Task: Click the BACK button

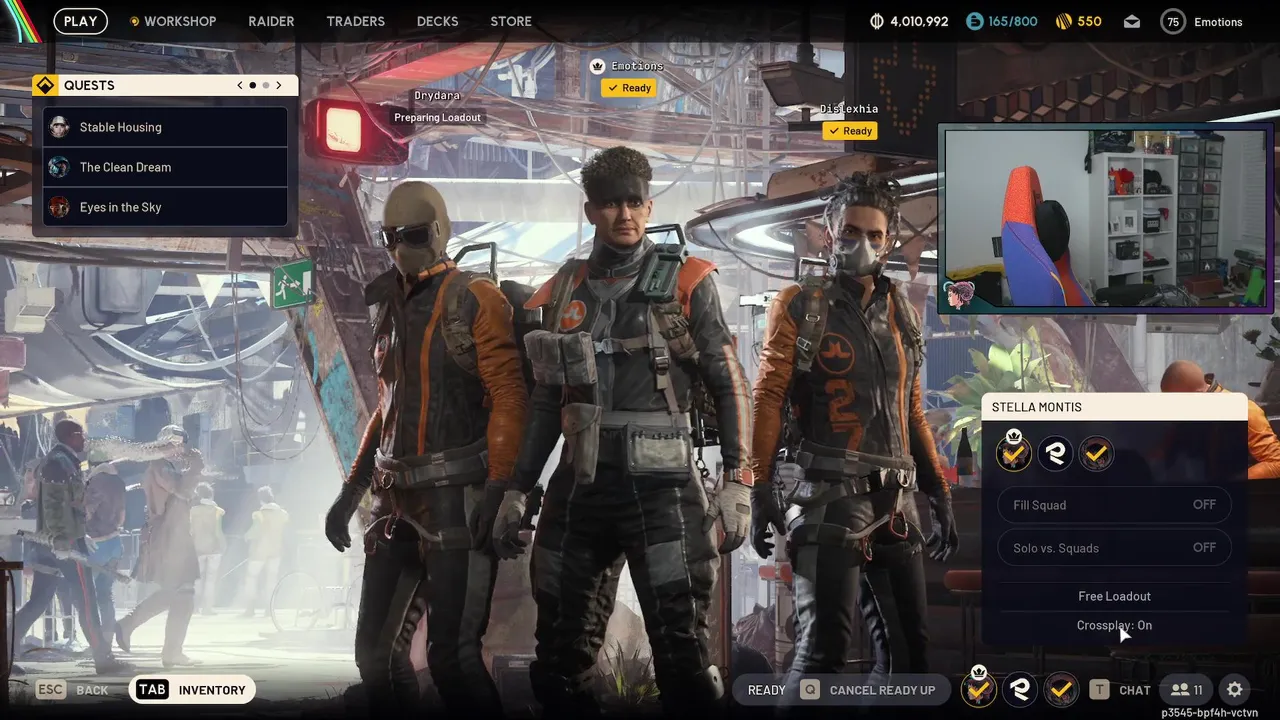Action: click(92, 690)
